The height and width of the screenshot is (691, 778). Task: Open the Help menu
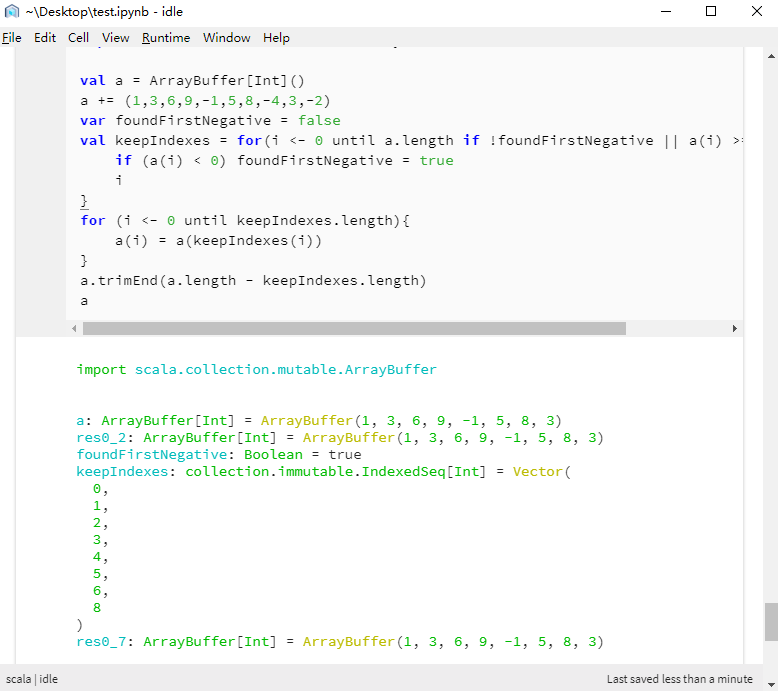pyautogui.click(x=277, y=38)
